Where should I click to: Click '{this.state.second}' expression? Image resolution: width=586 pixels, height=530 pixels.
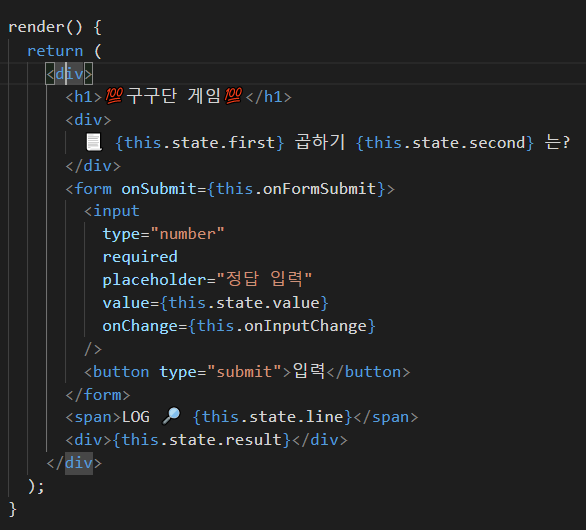pyautogui.click(x=445, y=143)
